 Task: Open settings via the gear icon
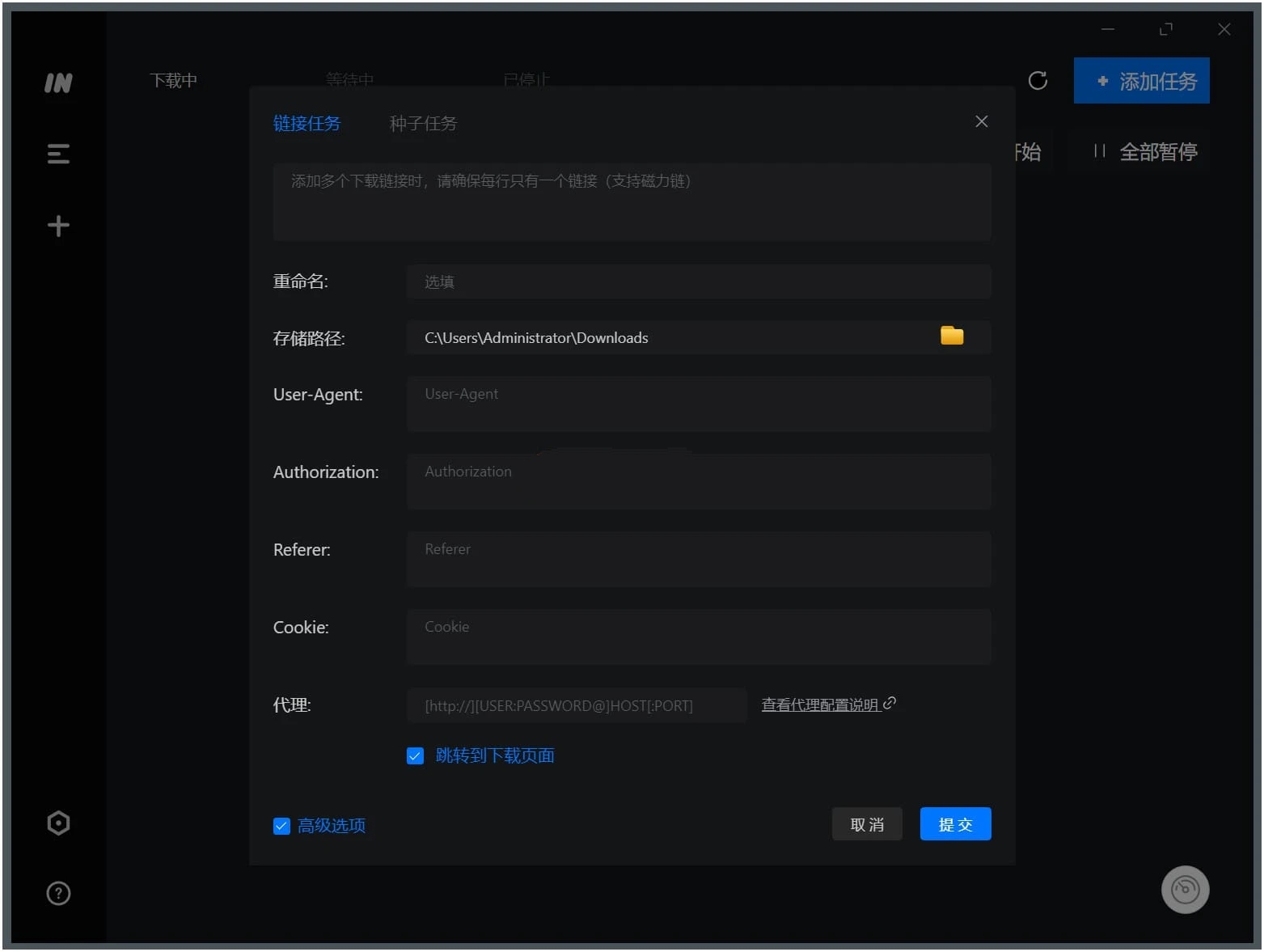(x=57, y=823)
